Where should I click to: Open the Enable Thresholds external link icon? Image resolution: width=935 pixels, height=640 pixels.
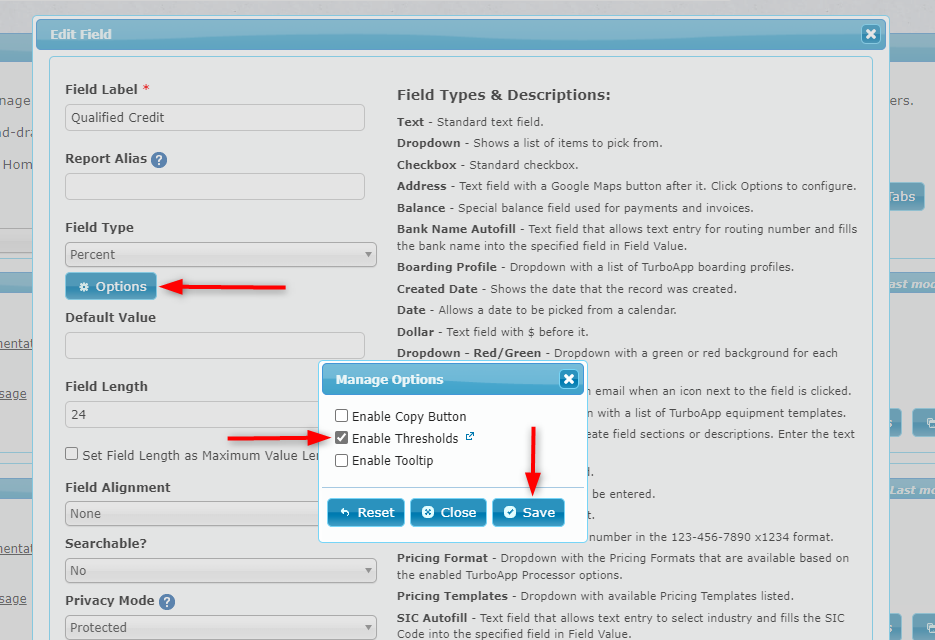click(470, 437)
